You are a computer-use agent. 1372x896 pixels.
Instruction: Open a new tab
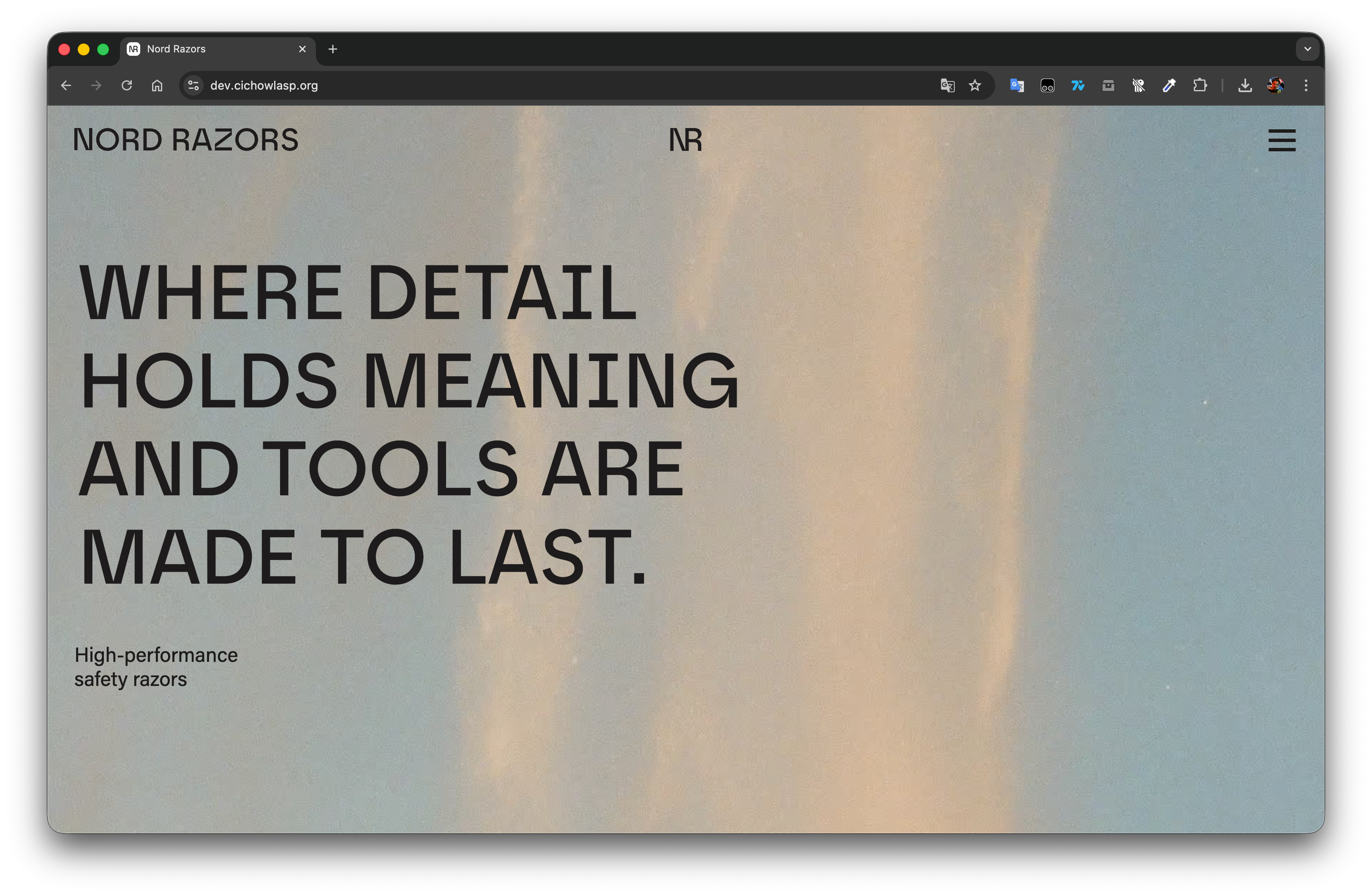332,49
